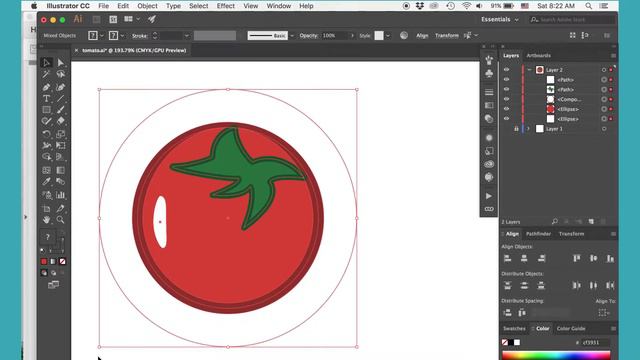The width and height of the screenshot is (640, 360).
Task: Click the Shape Builder tool
Action: point(47,157)
